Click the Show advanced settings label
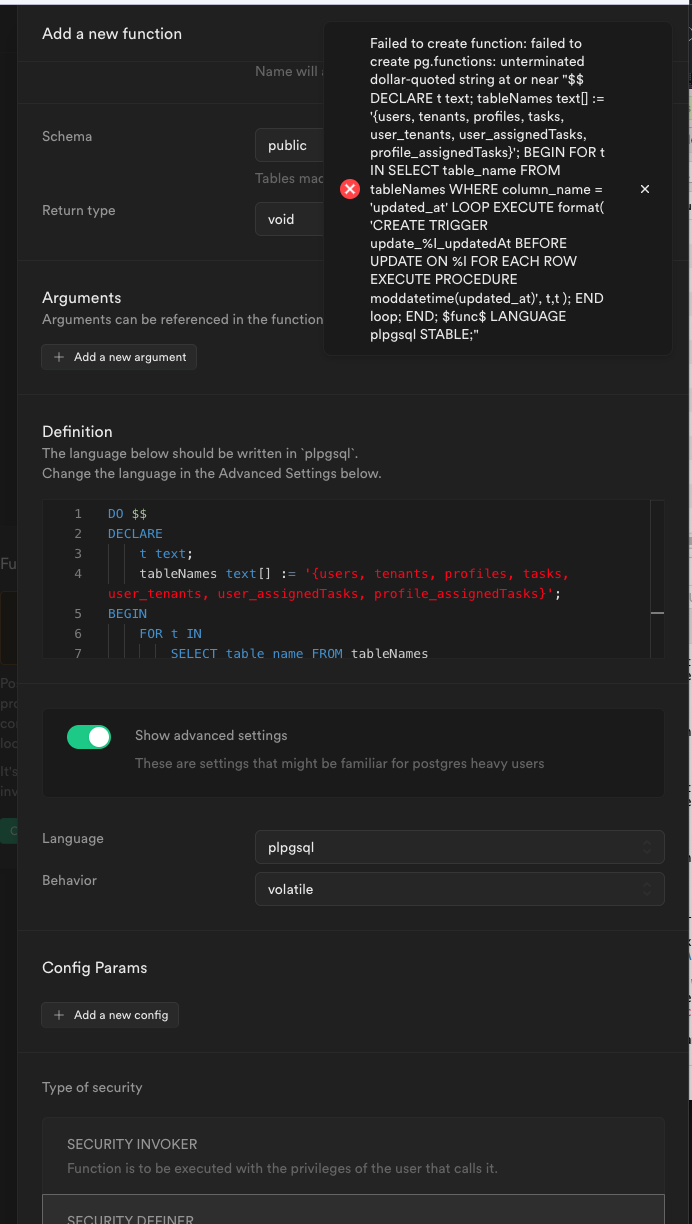692x1224 pixels. 211,735
